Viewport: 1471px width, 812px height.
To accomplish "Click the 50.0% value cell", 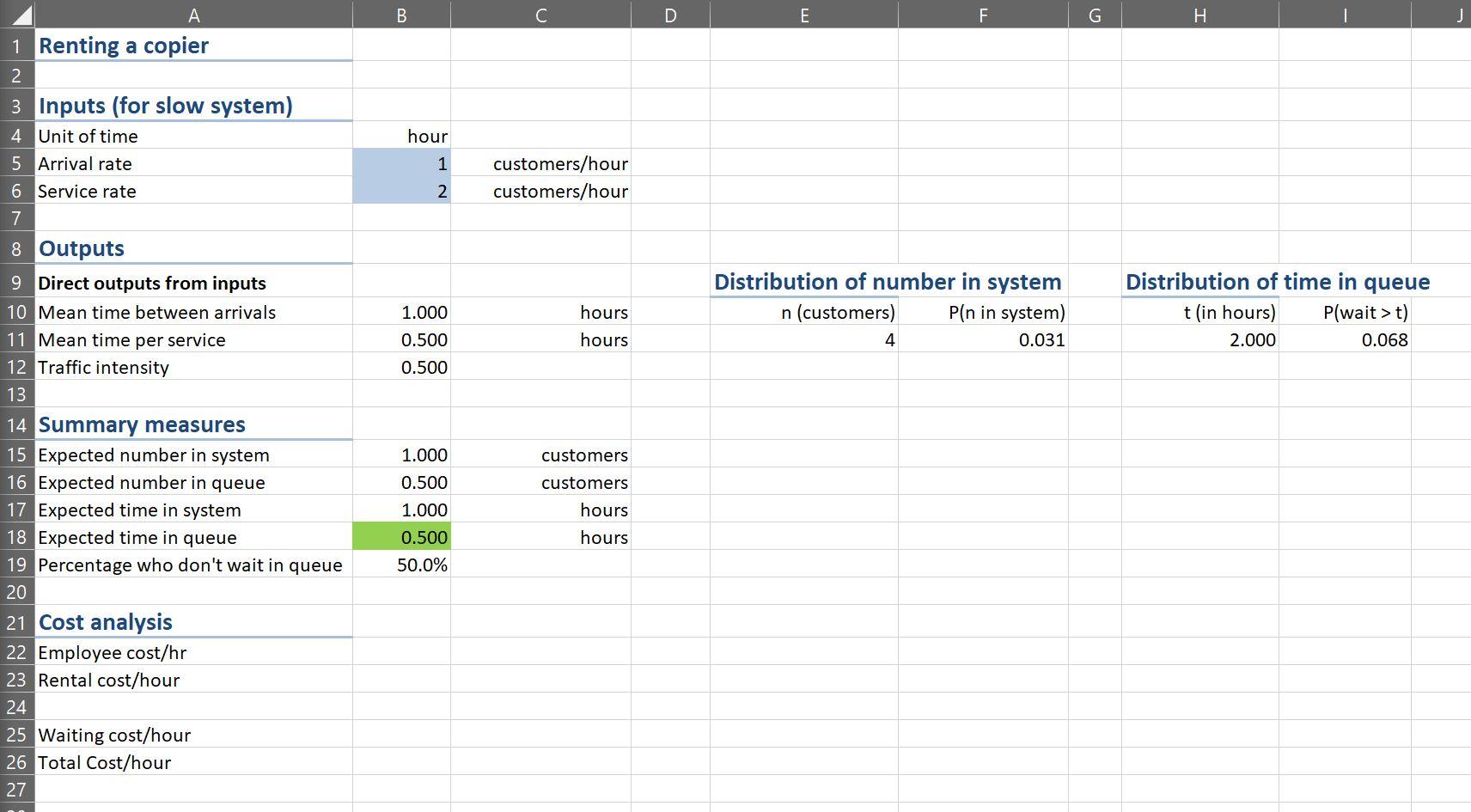I will 401,565.
